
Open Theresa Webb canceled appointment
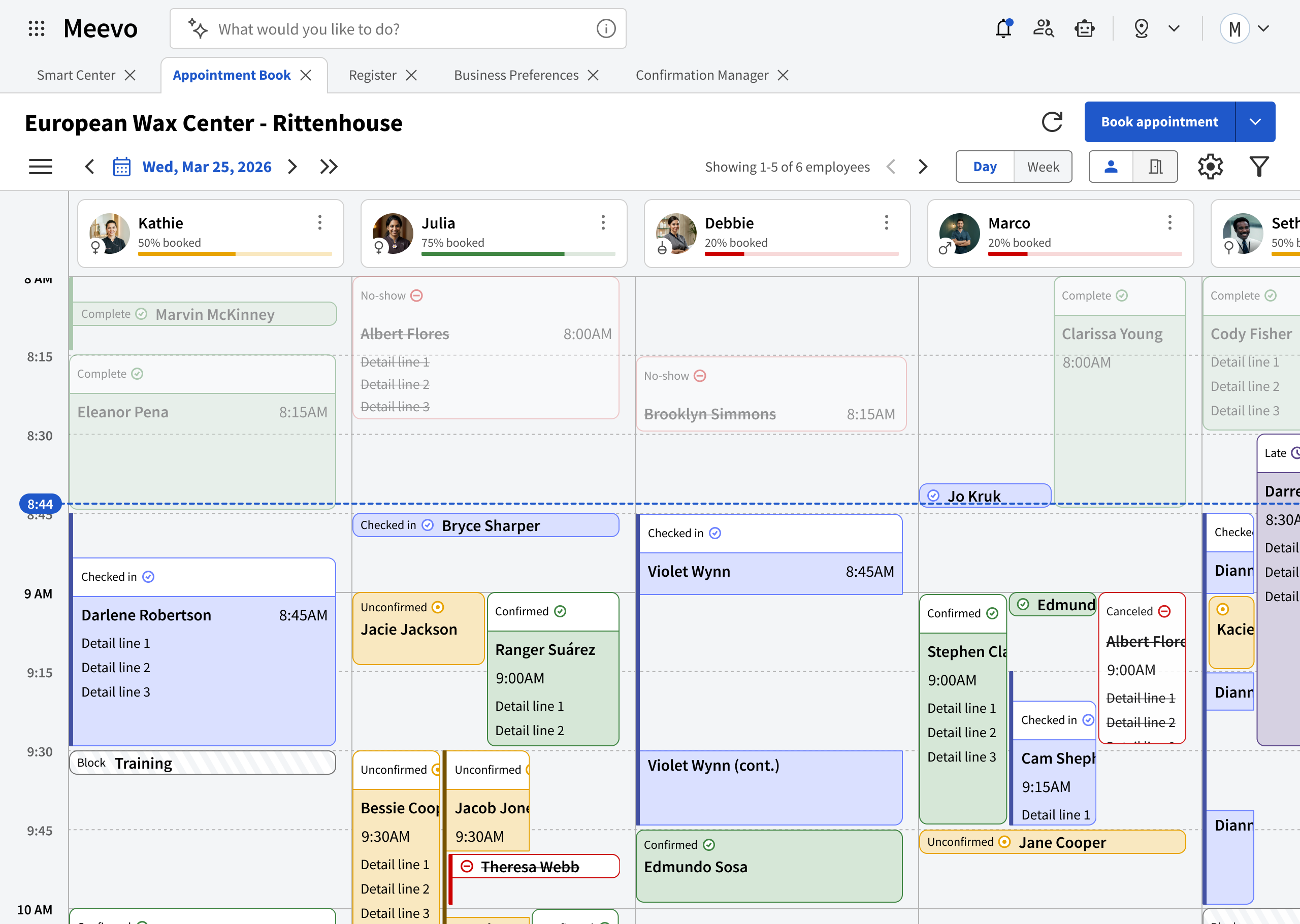pyautogui.click(x=534, y=867)
